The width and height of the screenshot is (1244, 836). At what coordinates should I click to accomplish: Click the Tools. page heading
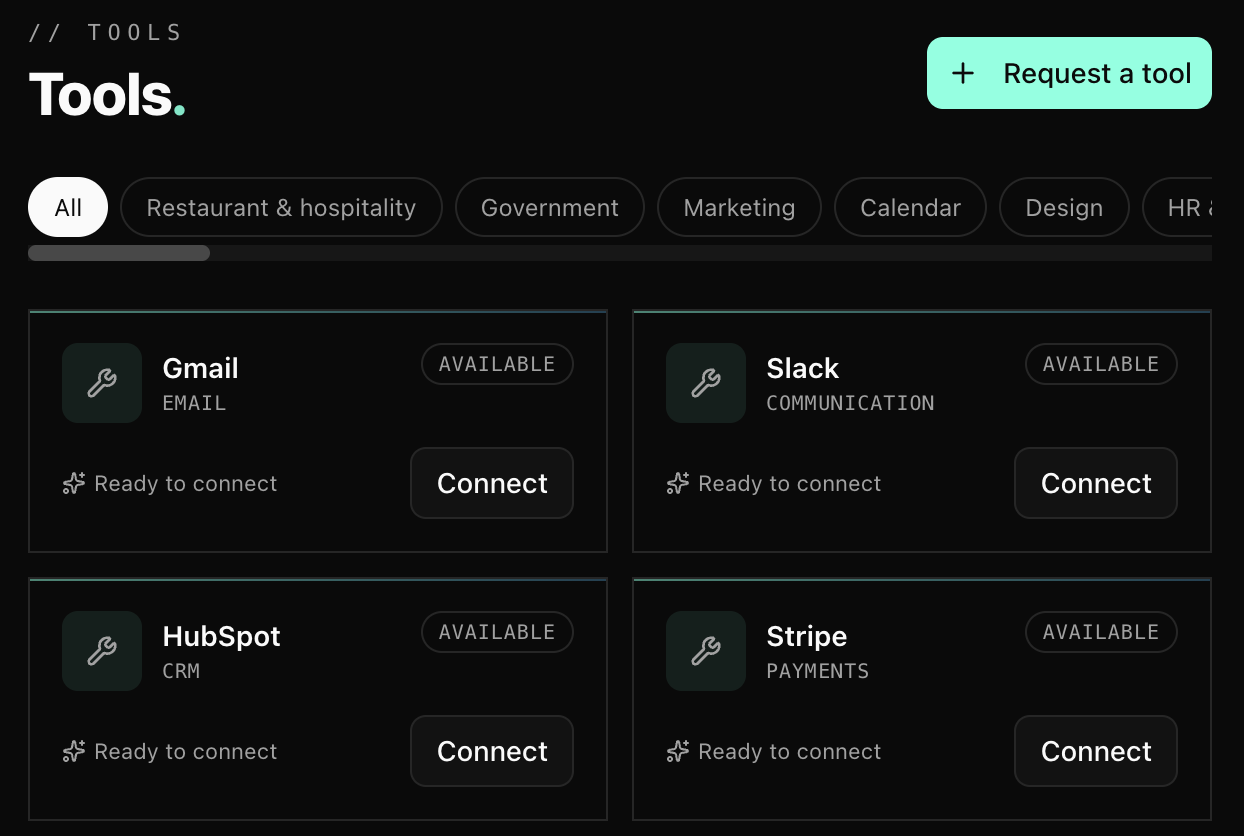(107, 95)
